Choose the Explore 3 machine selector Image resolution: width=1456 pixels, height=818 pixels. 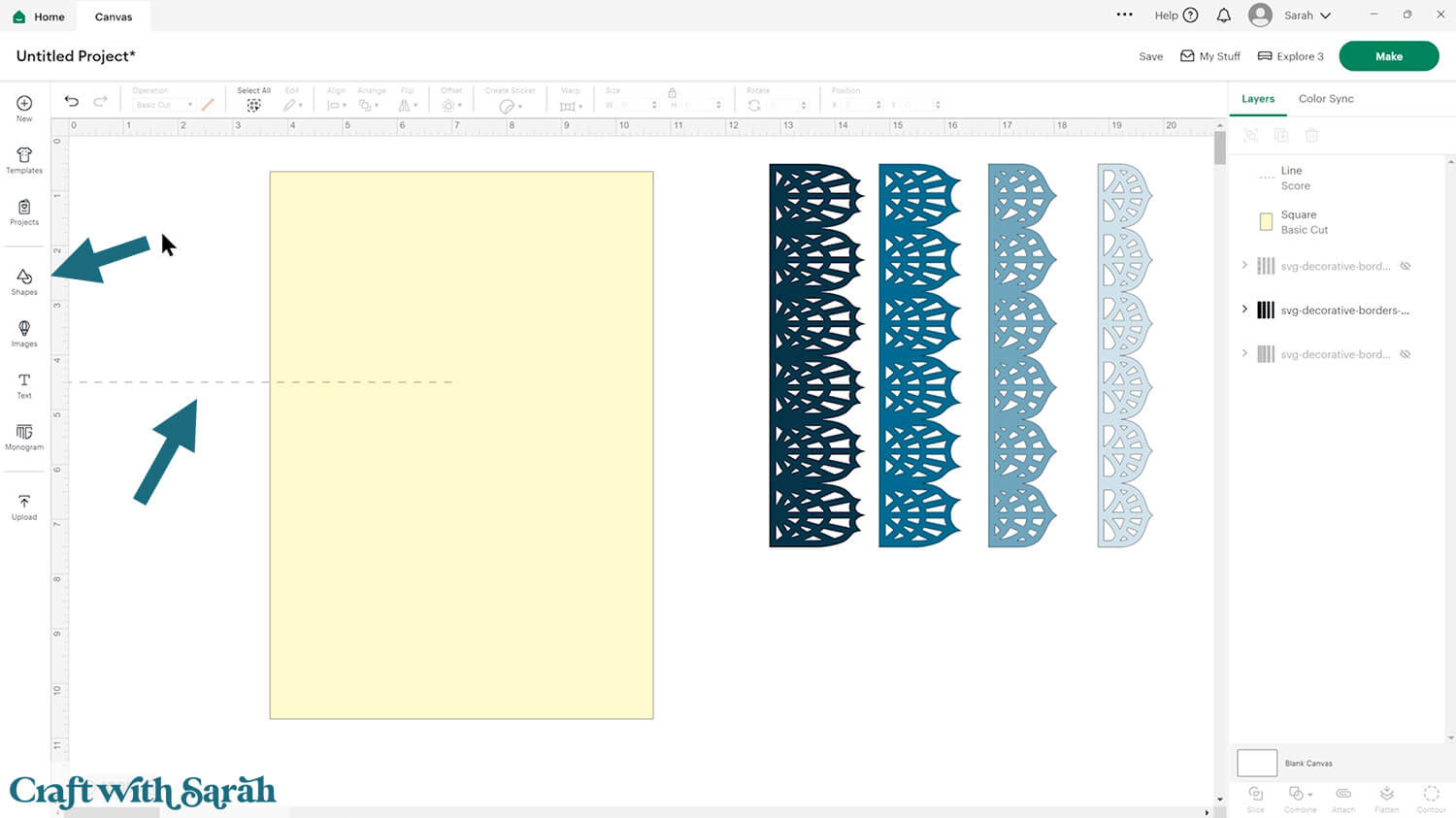(x=1291, y=56)
